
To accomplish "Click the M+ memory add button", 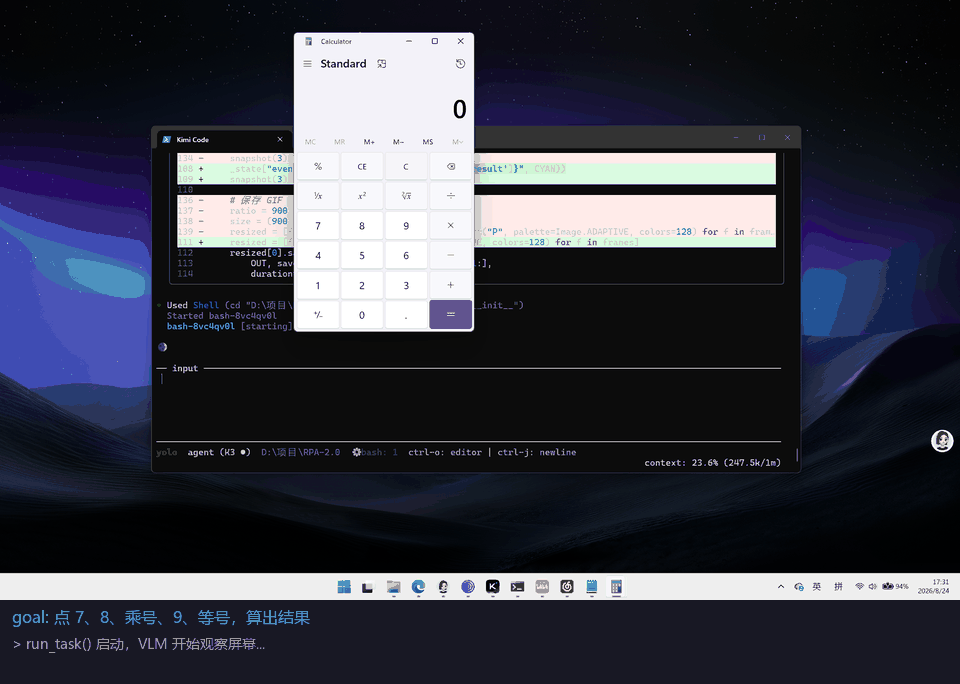I will (369, 142).
